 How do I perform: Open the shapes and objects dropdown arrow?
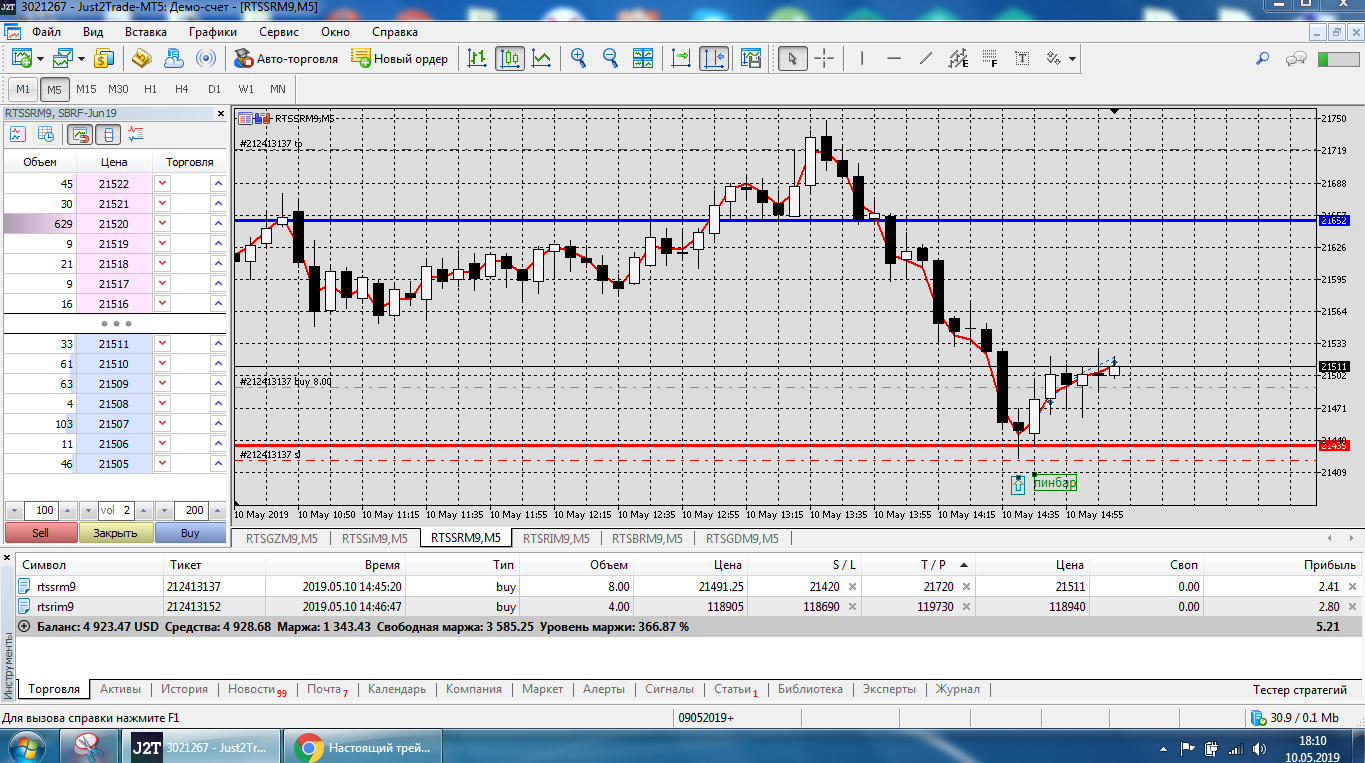click(x=1072, y=59)
